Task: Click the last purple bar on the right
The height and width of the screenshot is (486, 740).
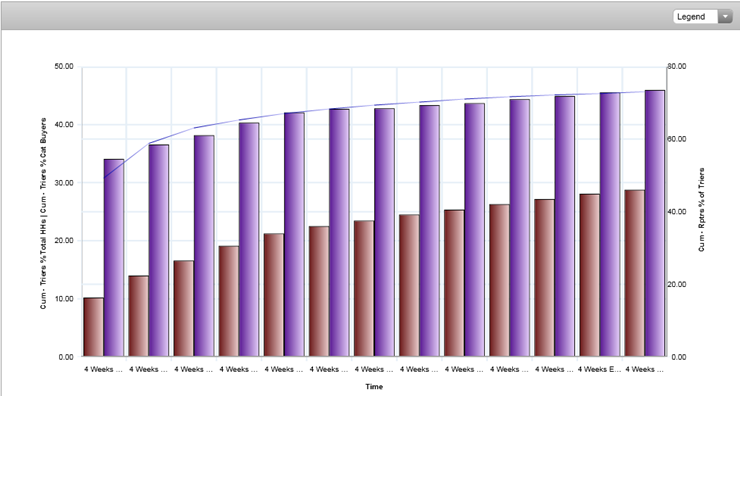Action: coord(655,223)
